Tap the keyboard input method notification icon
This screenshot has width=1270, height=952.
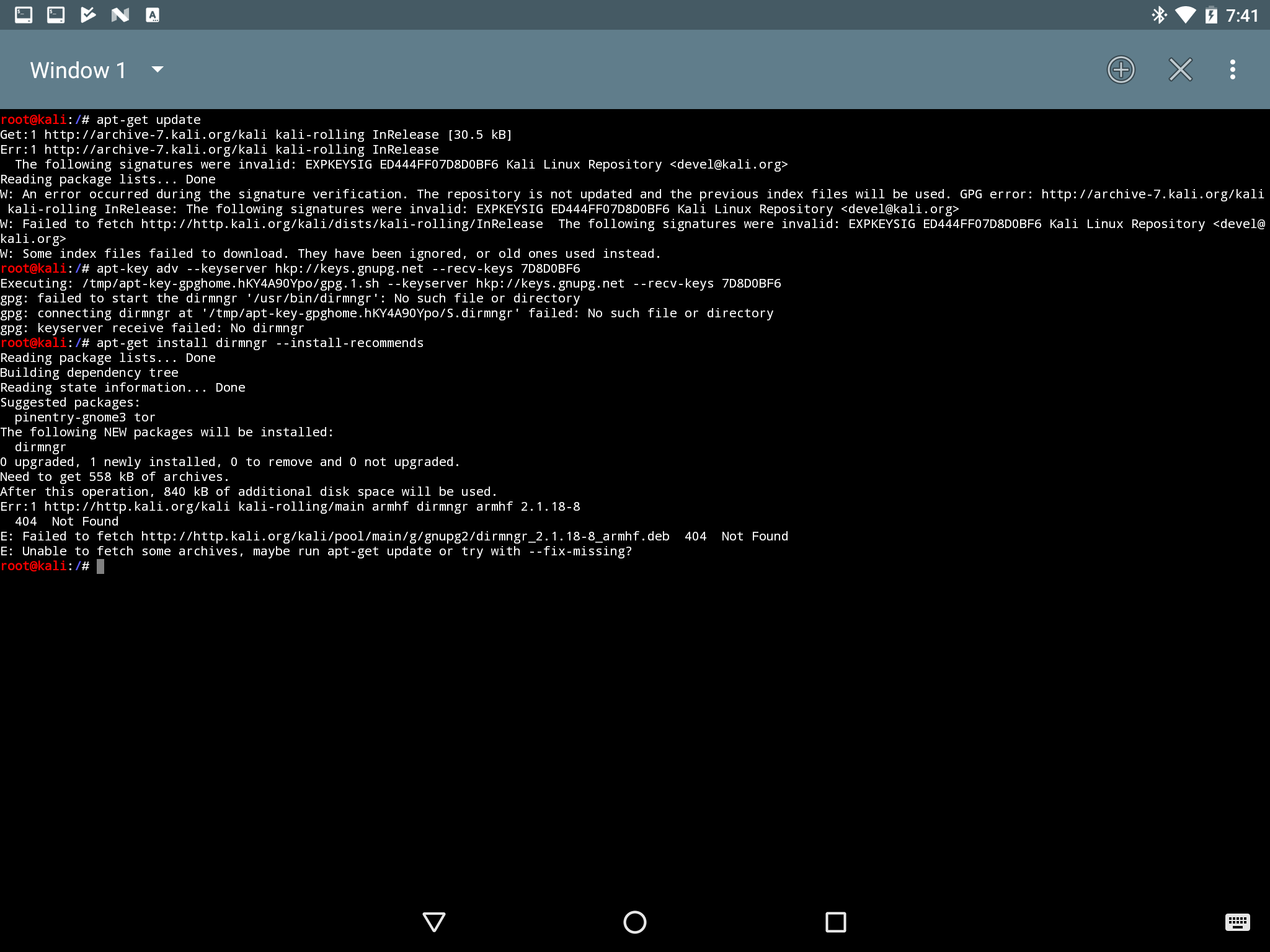(x=153, y=15)
